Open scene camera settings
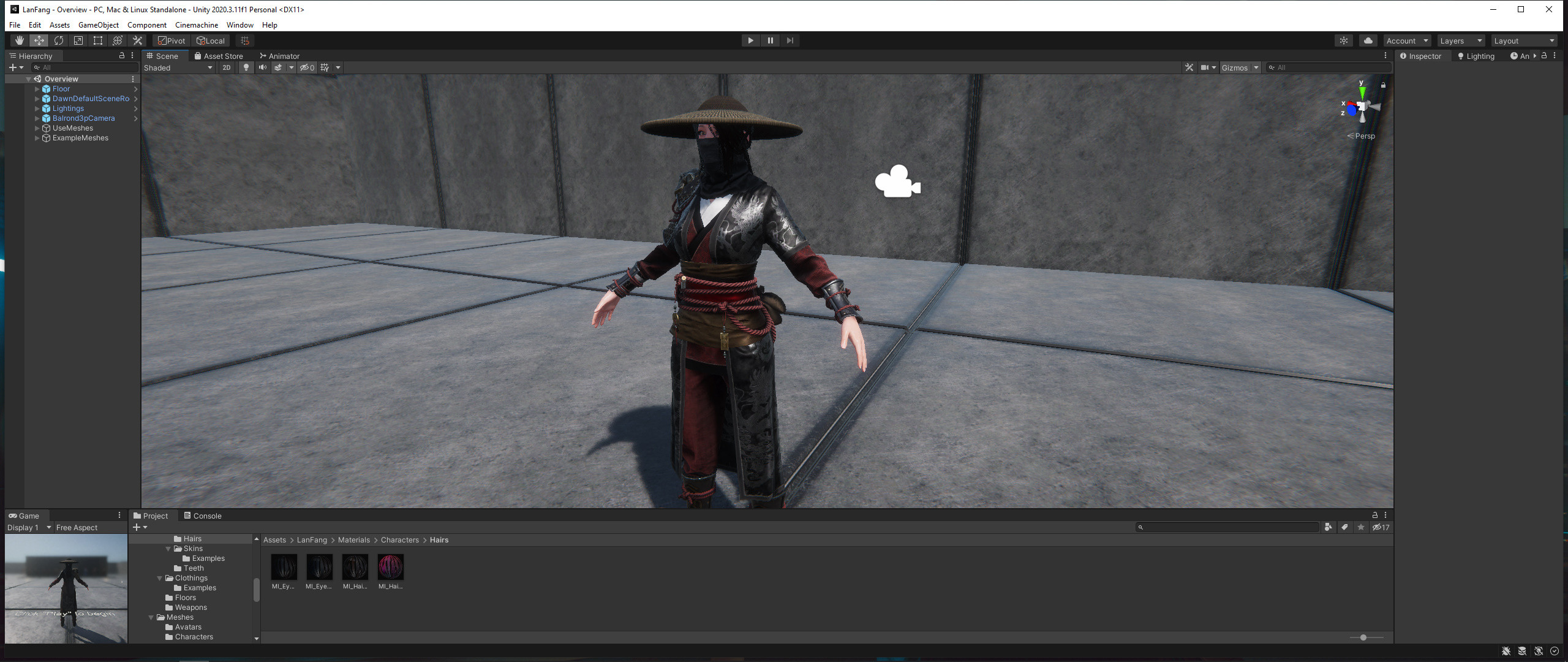Screen dimensions: 1568x662 tap(1208, 67)
